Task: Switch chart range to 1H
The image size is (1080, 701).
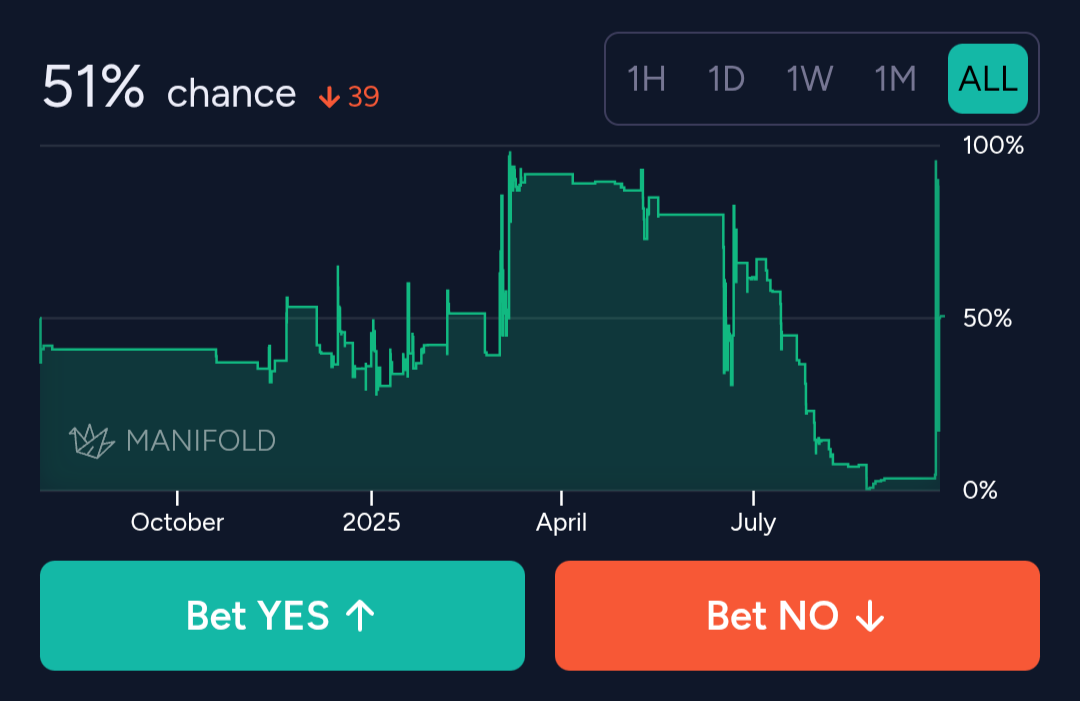Action: tap(646, 79)
